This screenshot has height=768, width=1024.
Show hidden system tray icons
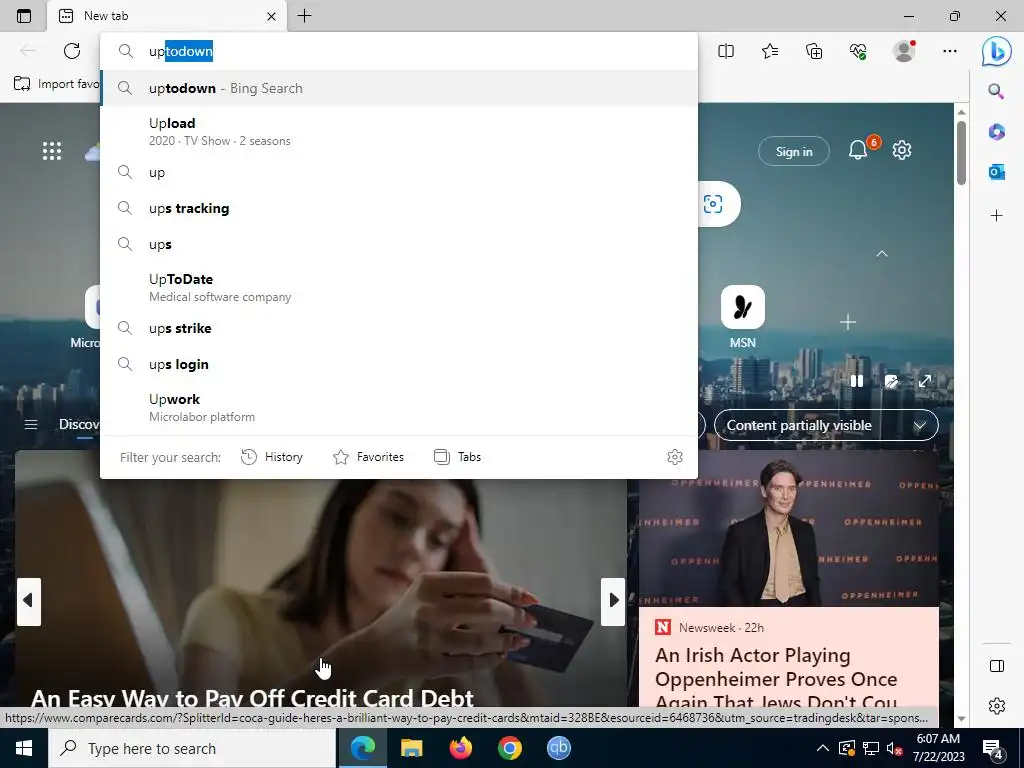pyautogui.click(x=823, y=748)
